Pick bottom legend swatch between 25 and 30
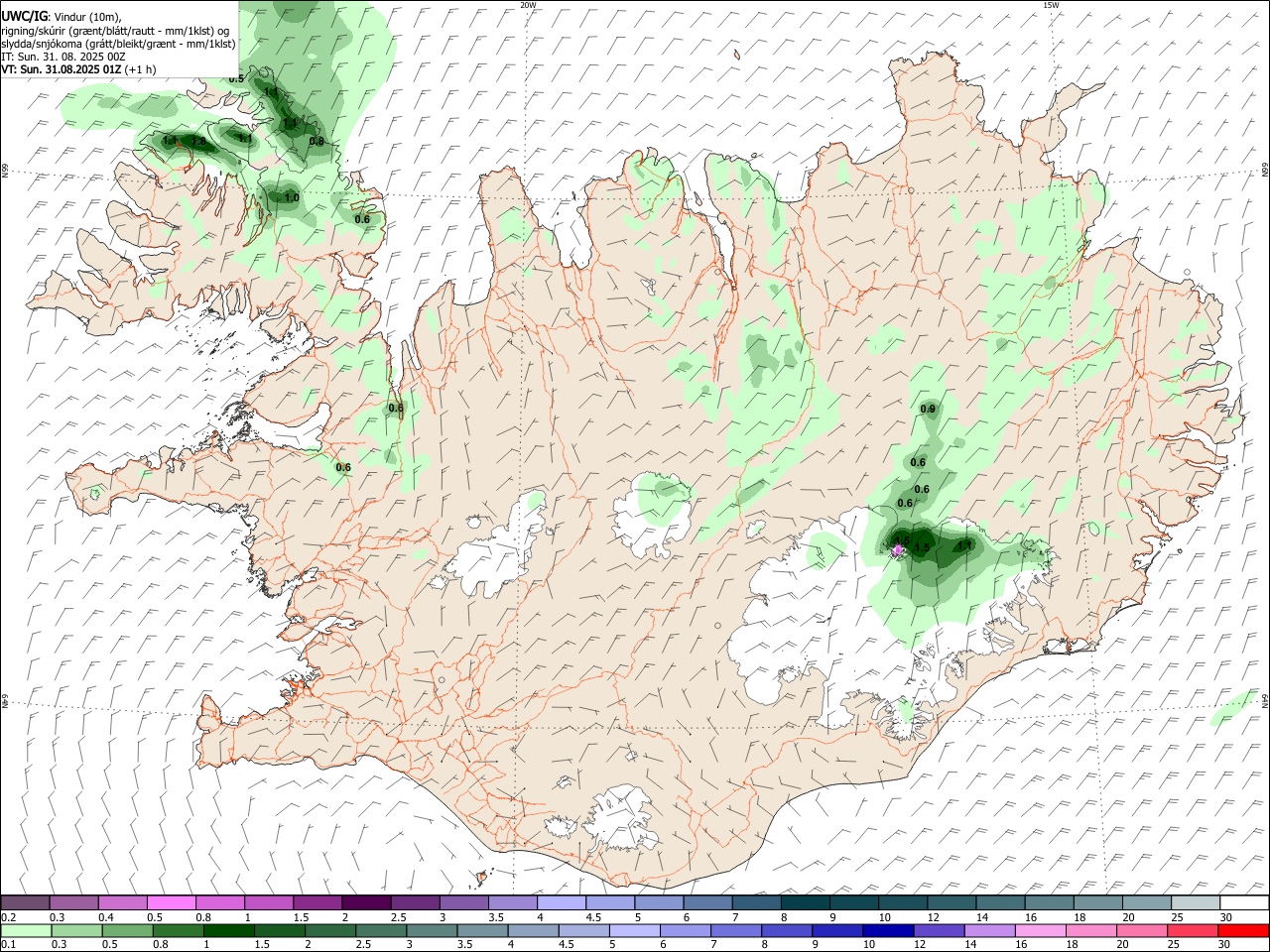 click(x=1193, y=931)
